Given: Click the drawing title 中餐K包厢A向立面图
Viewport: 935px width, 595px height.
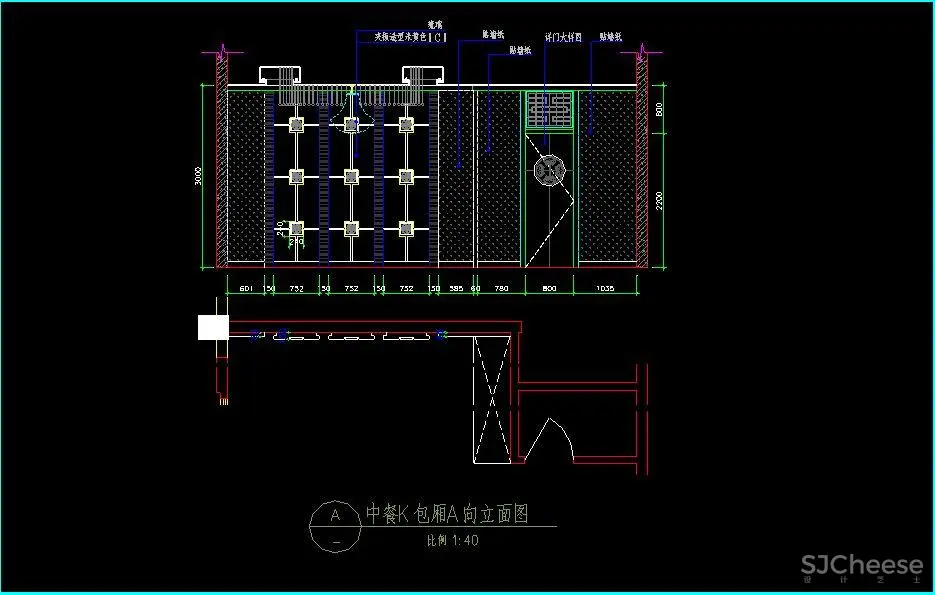Looking at the screenshot, I should coord(446,514).
